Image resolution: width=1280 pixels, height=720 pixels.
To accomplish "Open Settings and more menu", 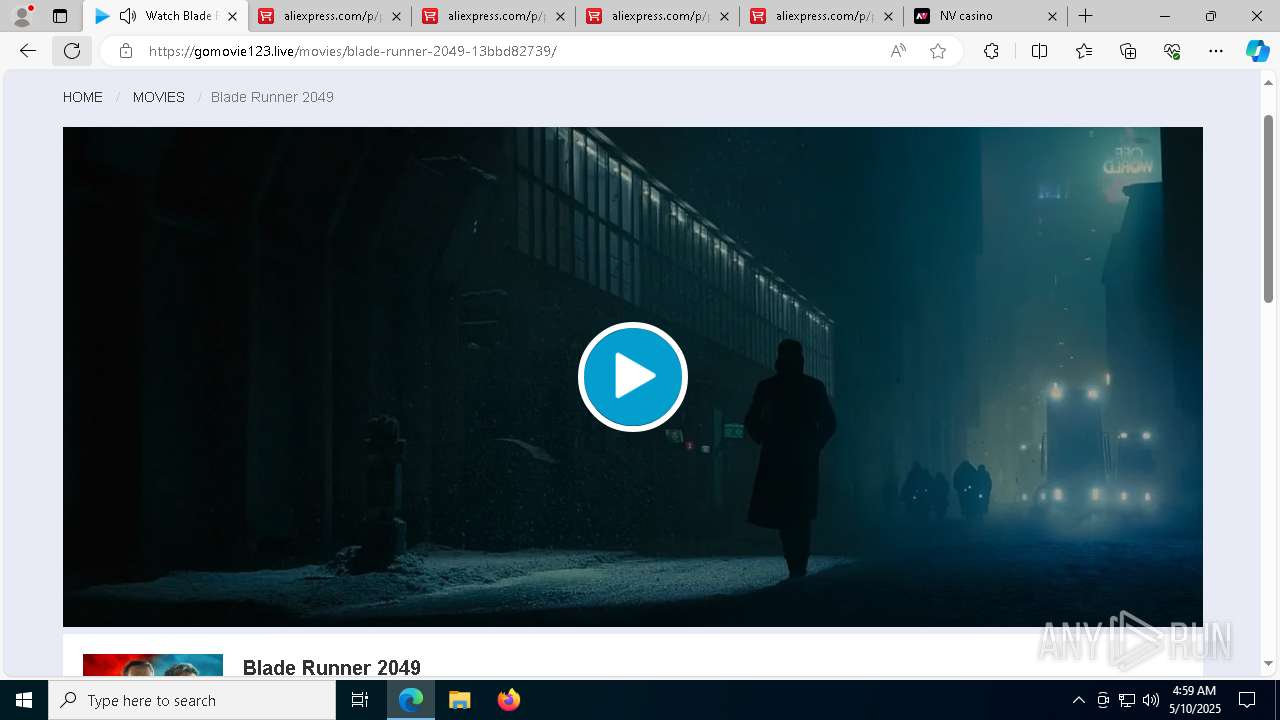I will coord(1216,51).
